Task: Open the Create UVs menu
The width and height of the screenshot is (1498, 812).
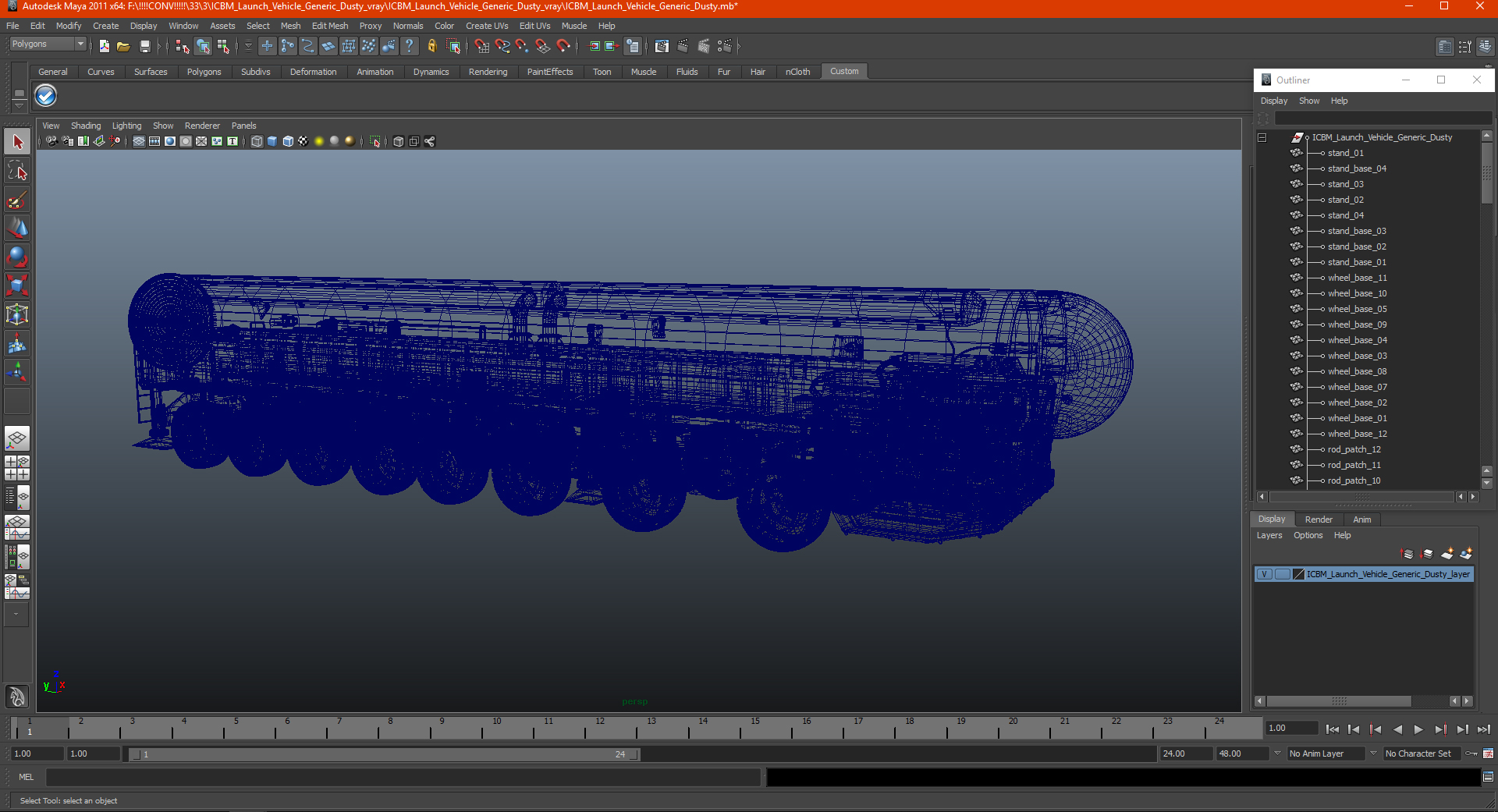Action: (x=487, y=26)
